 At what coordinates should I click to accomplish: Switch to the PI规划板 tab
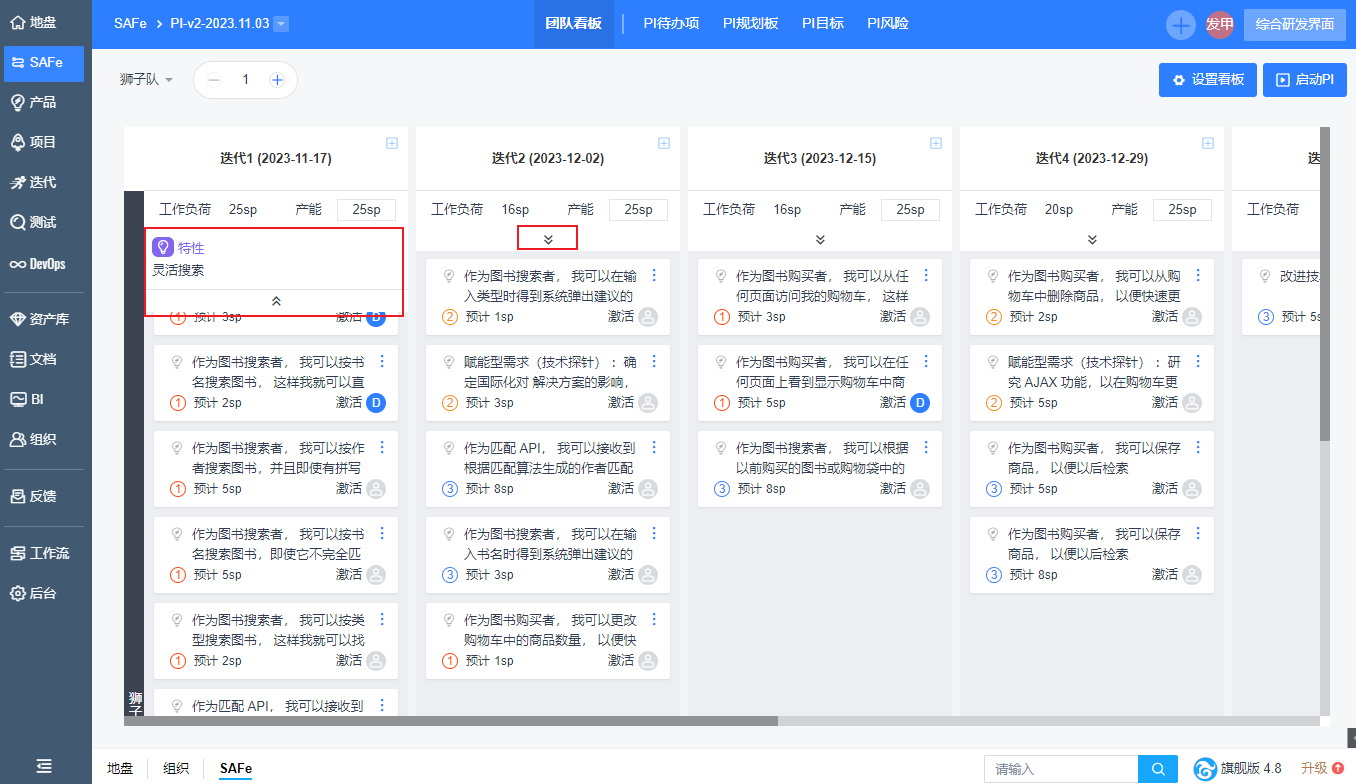750,23
